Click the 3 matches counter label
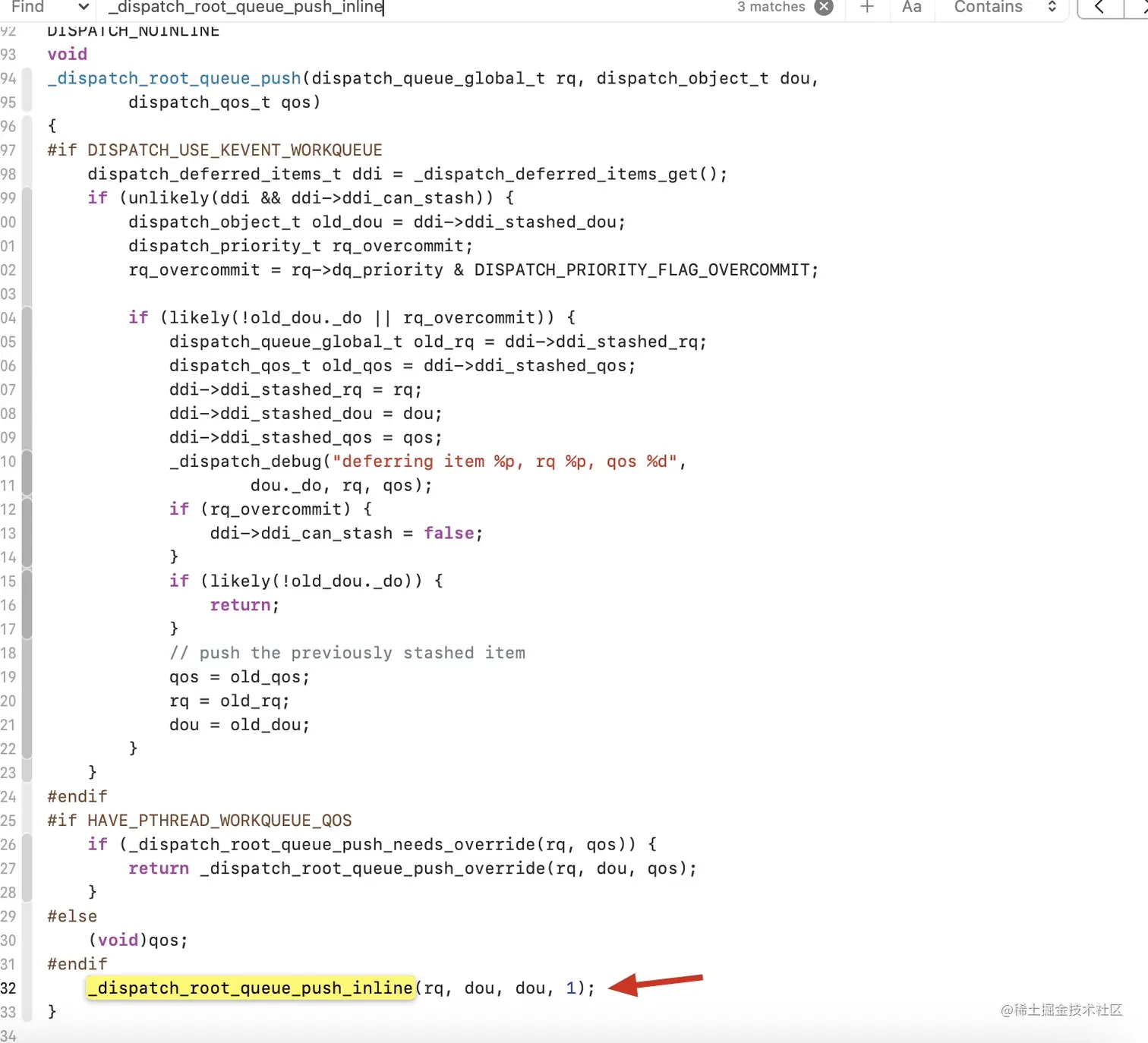 point(771,6)
